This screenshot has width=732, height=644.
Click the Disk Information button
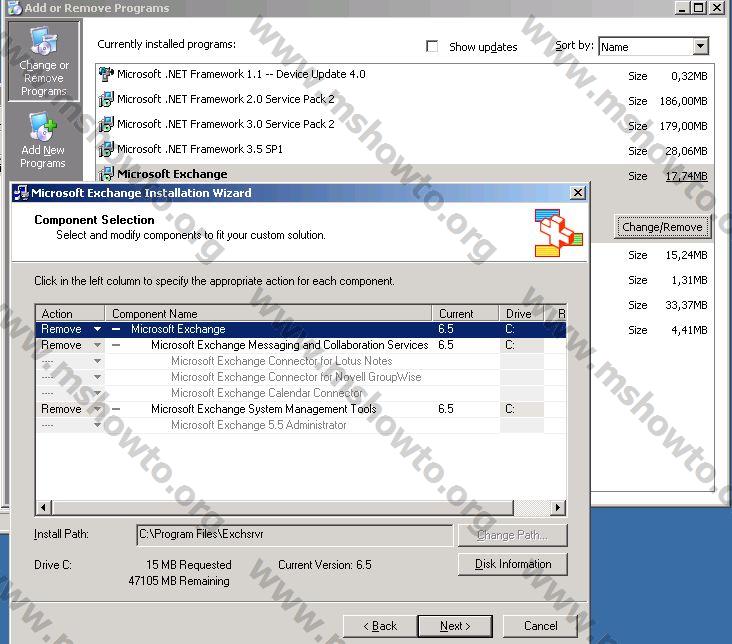coord(513,564)
